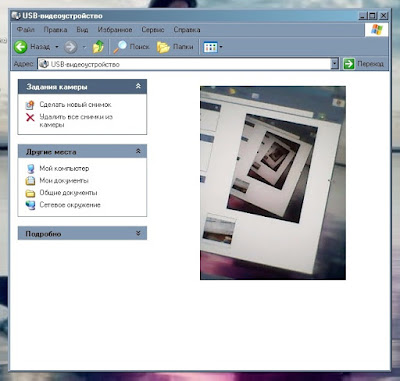
Task: Collapse the Другие места panel
Action: (138, 151)
